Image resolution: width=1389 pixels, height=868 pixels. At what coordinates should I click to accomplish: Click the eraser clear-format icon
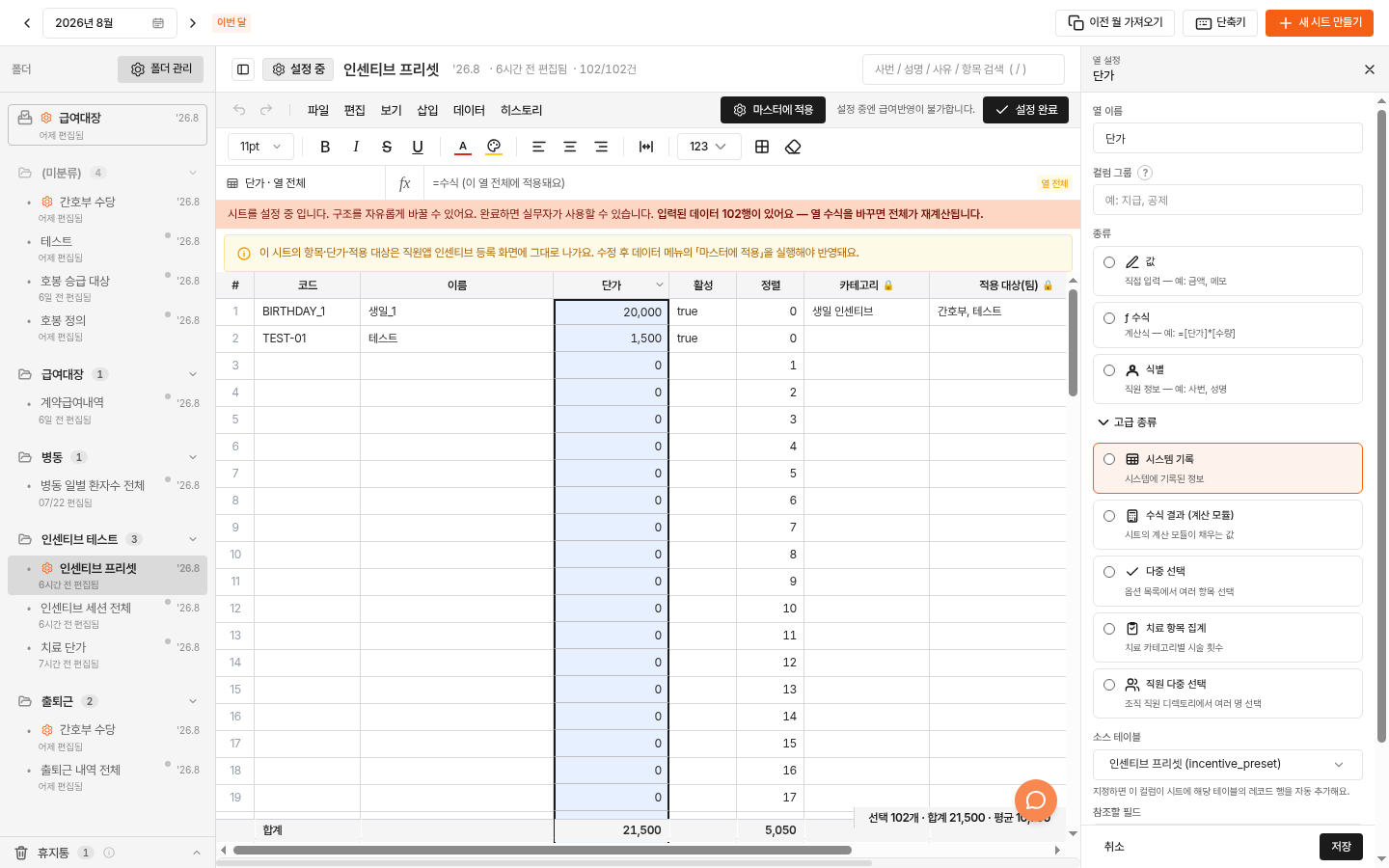[x=793, y=147]
